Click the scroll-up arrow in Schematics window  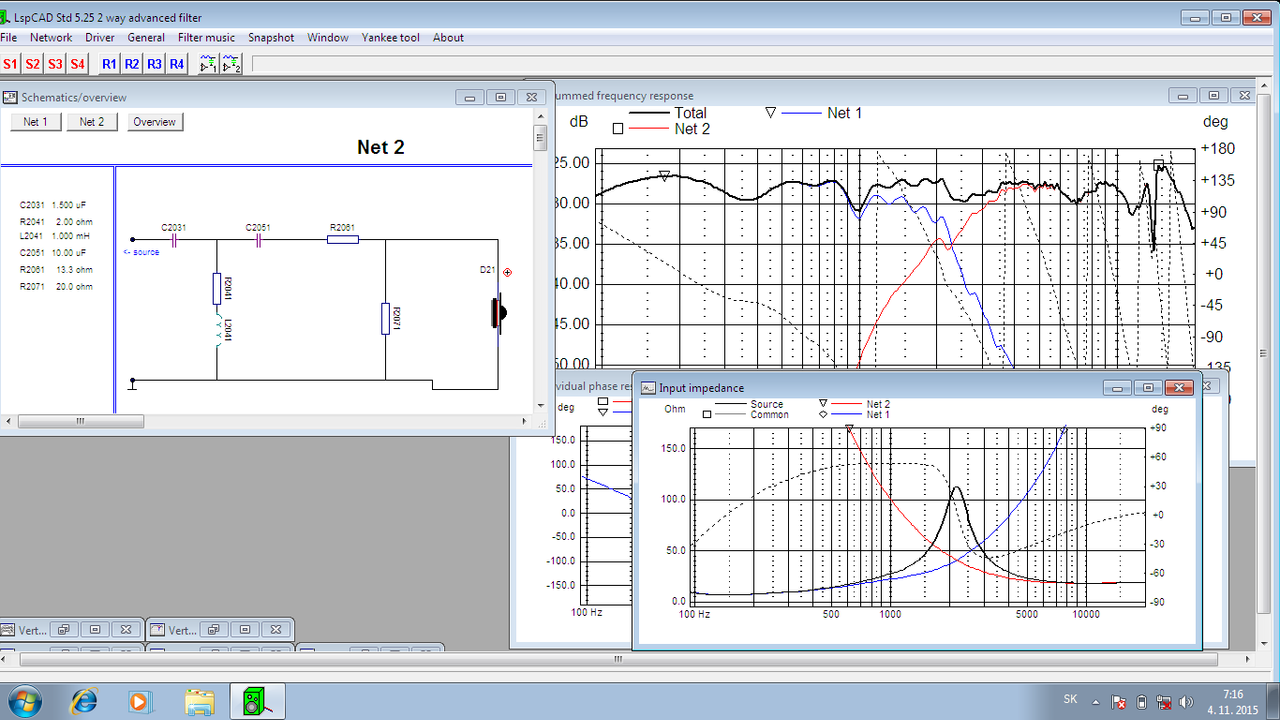tap(540, 118)
